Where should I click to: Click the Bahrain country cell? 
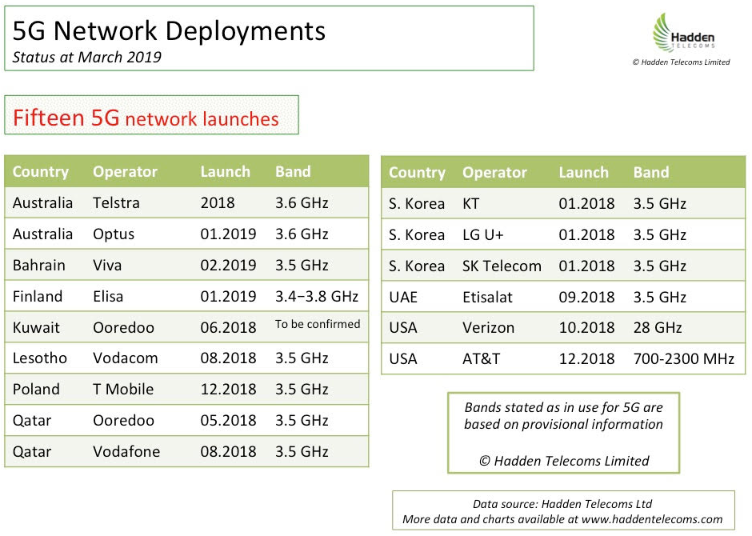[x=39, y=265]
